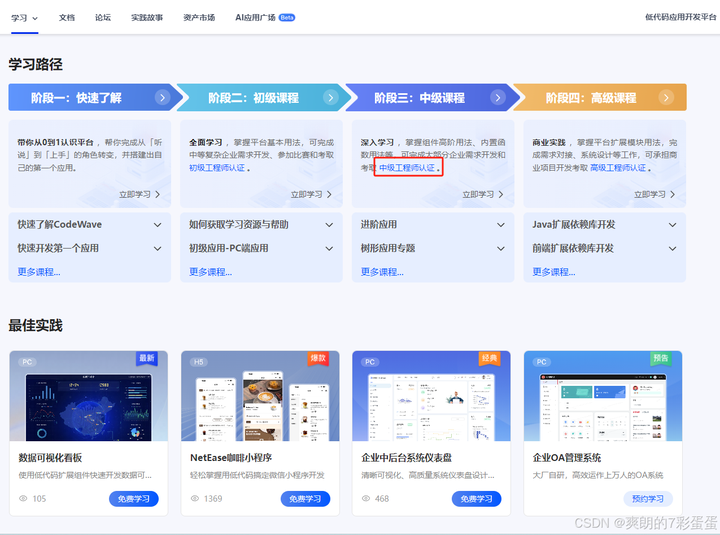Click 更多课程 under 快速了解 column
This screenshot has height=535, width=720.
(x=39, y=272)
